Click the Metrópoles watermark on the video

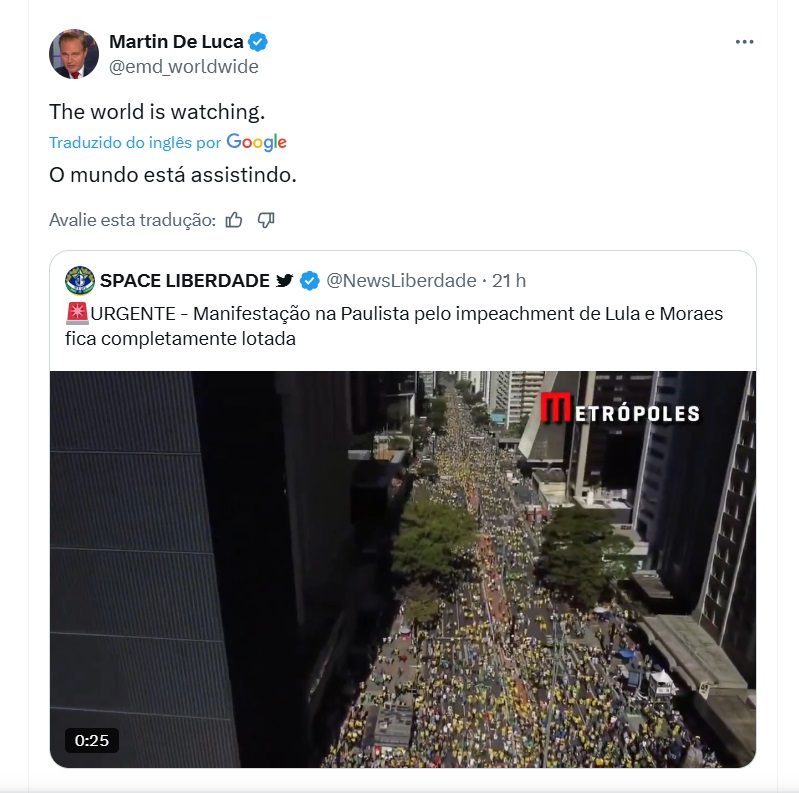[x=620, y=409]
